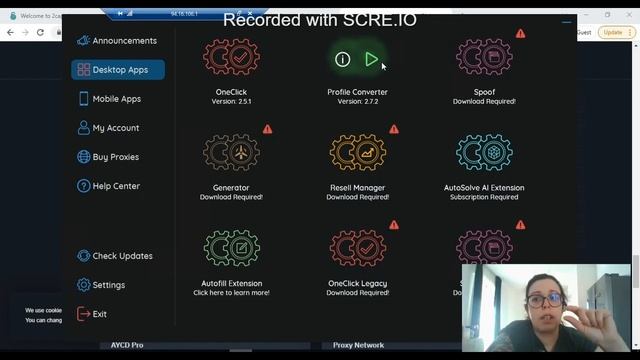Click the Resell Manager warning triangle
This screenshot has height=360, width=640.
coord(394,129)
